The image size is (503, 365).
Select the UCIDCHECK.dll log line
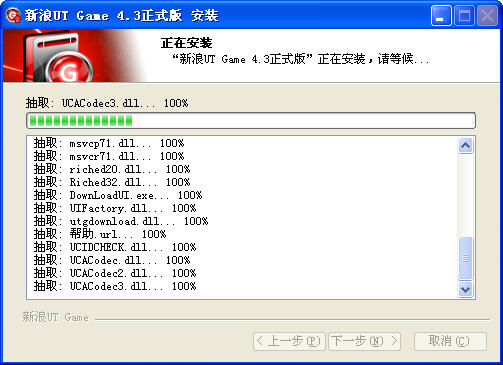click(x=115, y=247)
